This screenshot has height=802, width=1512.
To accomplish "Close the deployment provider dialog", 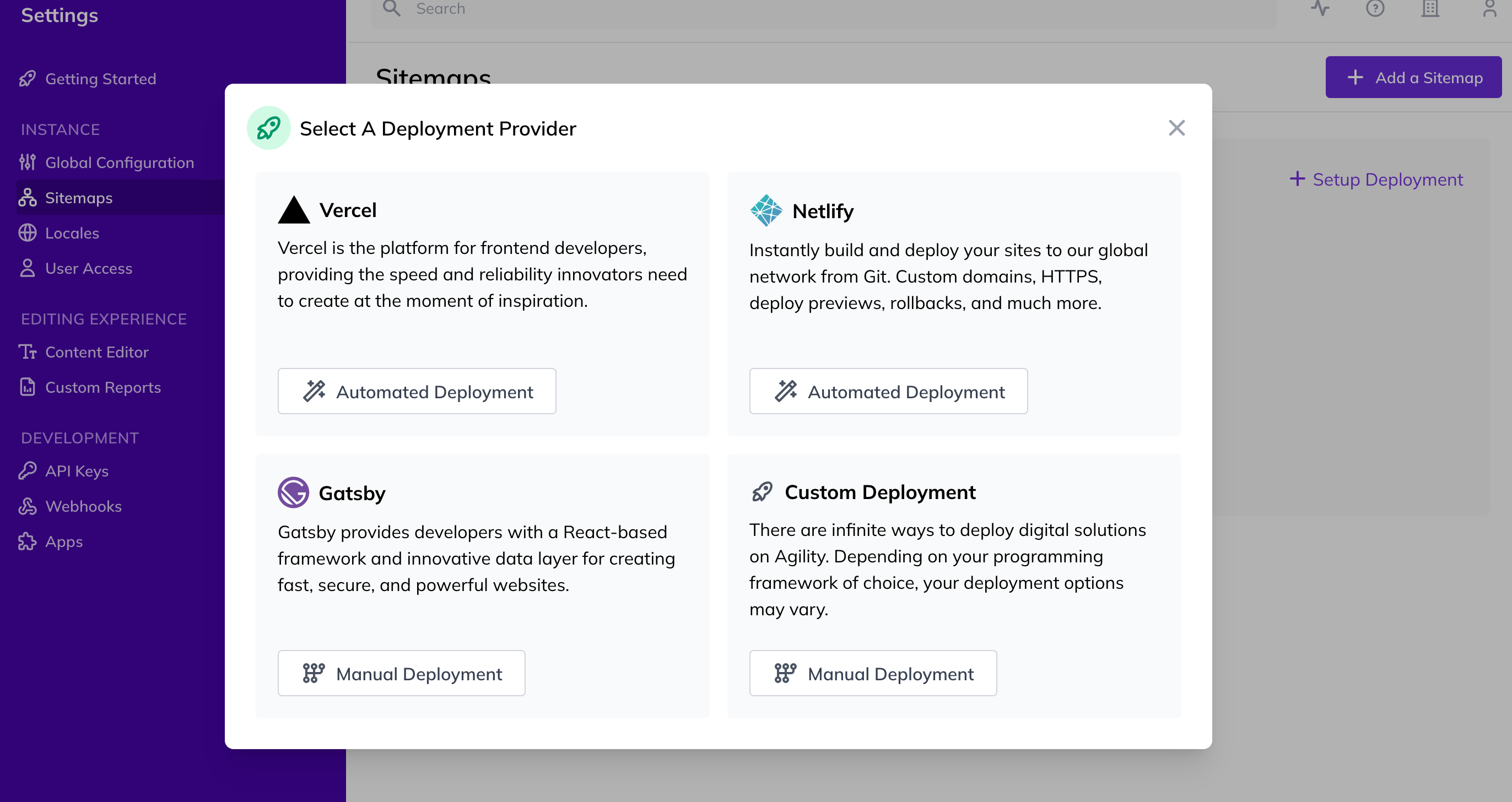I will pos(1176,128).
